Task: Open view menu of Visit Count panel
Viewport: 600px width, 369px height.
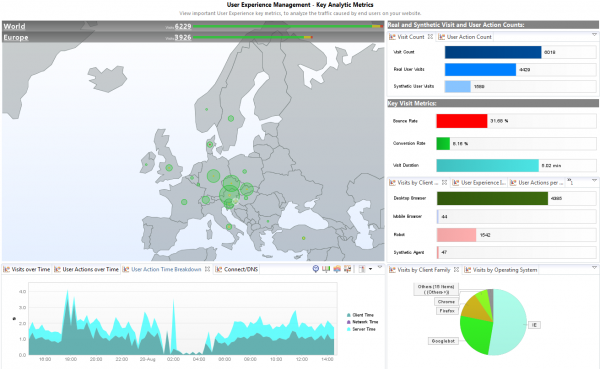Action: coord(594,35)
